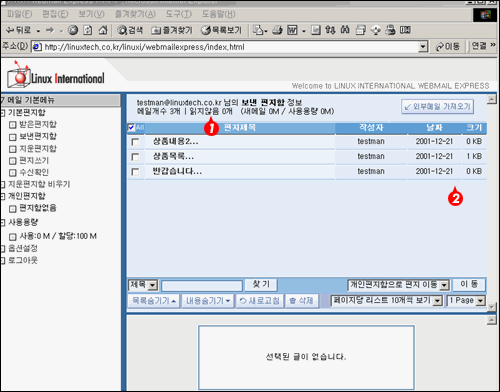Sort by 작성자 column header

pos(371,128)
